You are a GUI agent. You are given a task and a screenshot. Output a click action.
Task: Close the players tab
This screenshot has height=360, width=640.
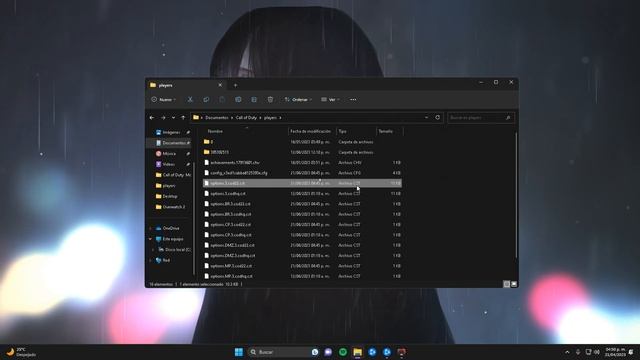tap(220, 85)
